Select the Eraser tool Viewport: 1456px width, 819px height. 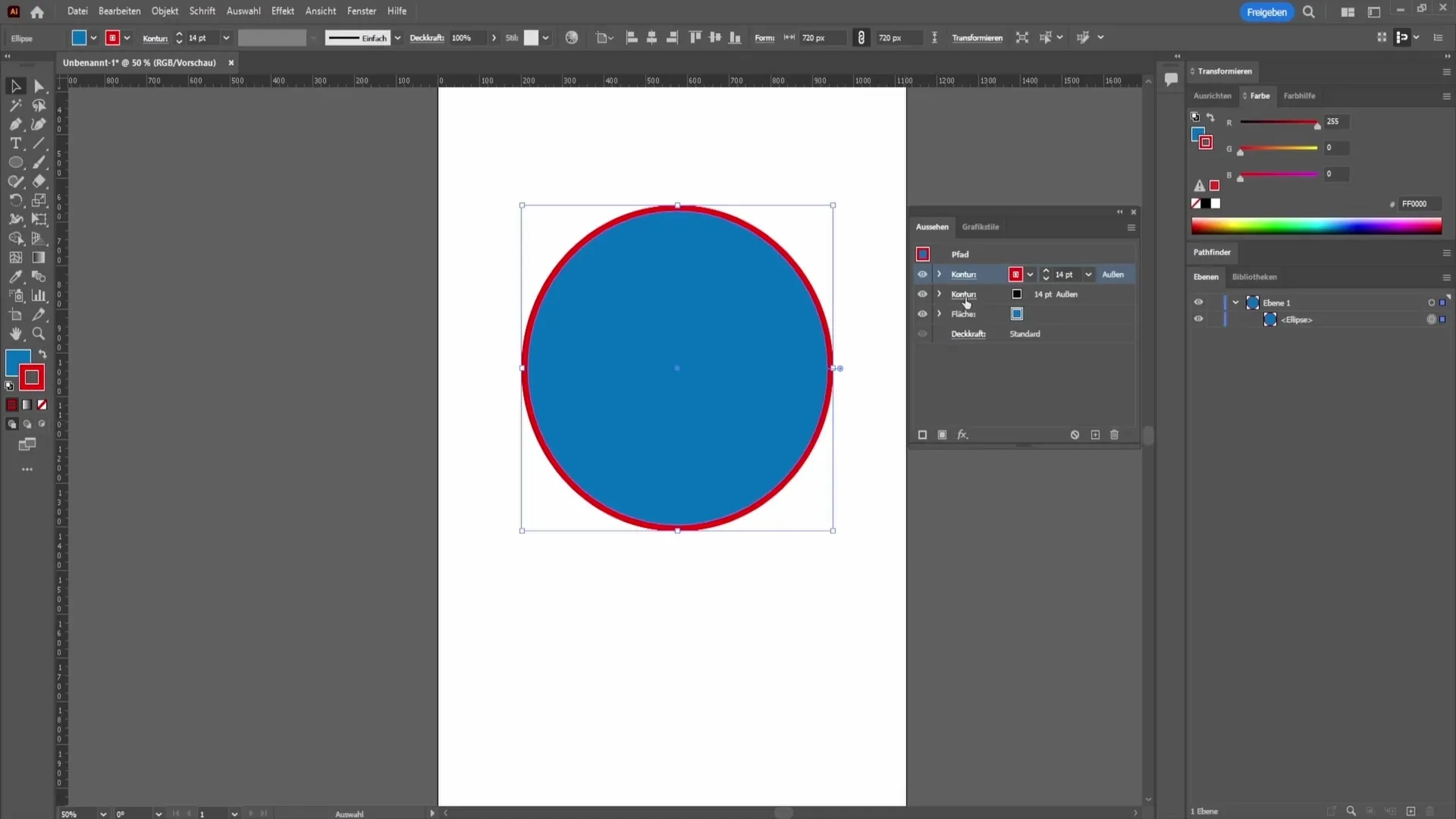pyautogui.click(x=39, y=181)
